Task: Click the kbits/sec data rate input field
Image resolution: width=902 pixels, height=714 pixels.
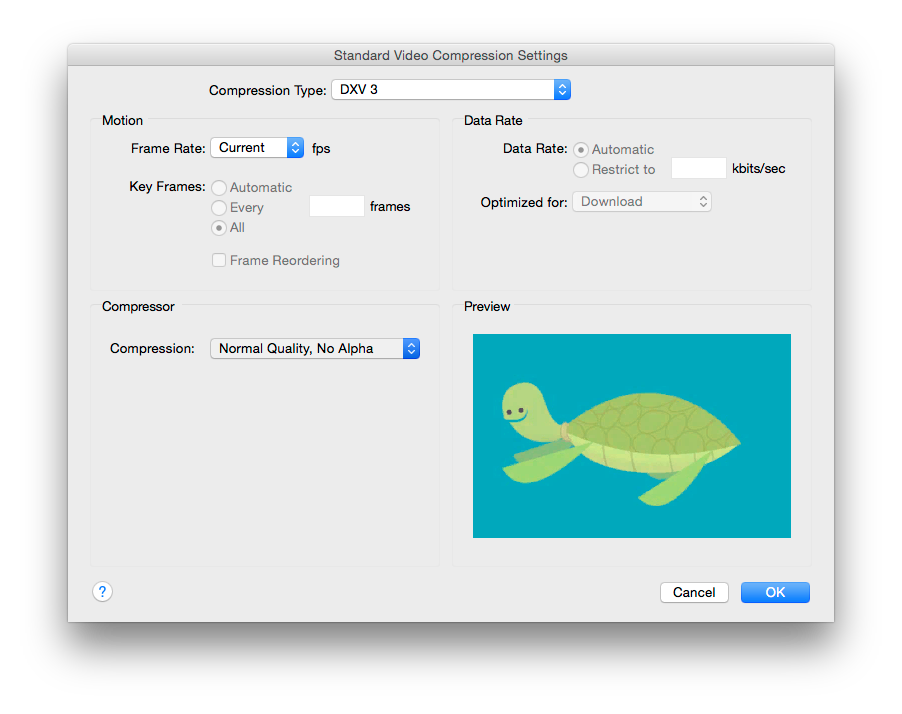Action: click(698, 169)
